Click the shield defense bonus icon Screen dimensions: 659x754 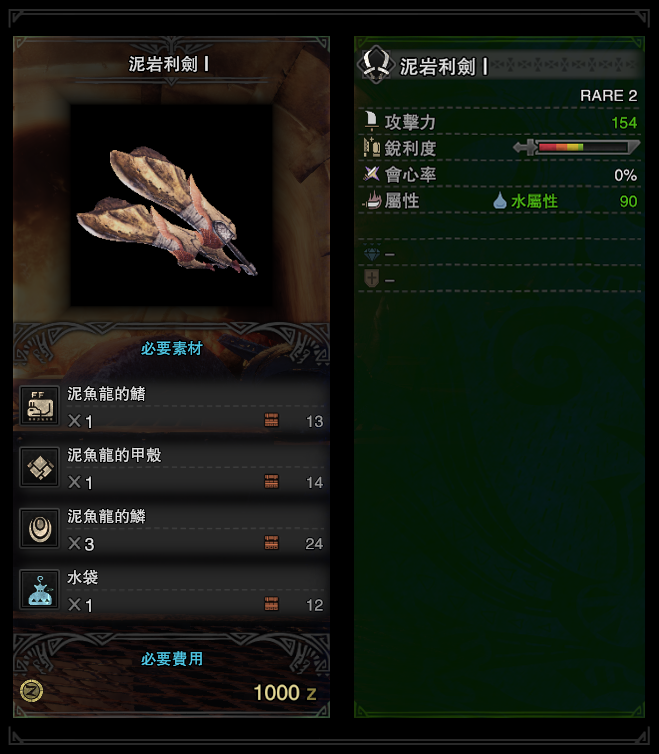(x=371, y=278)
